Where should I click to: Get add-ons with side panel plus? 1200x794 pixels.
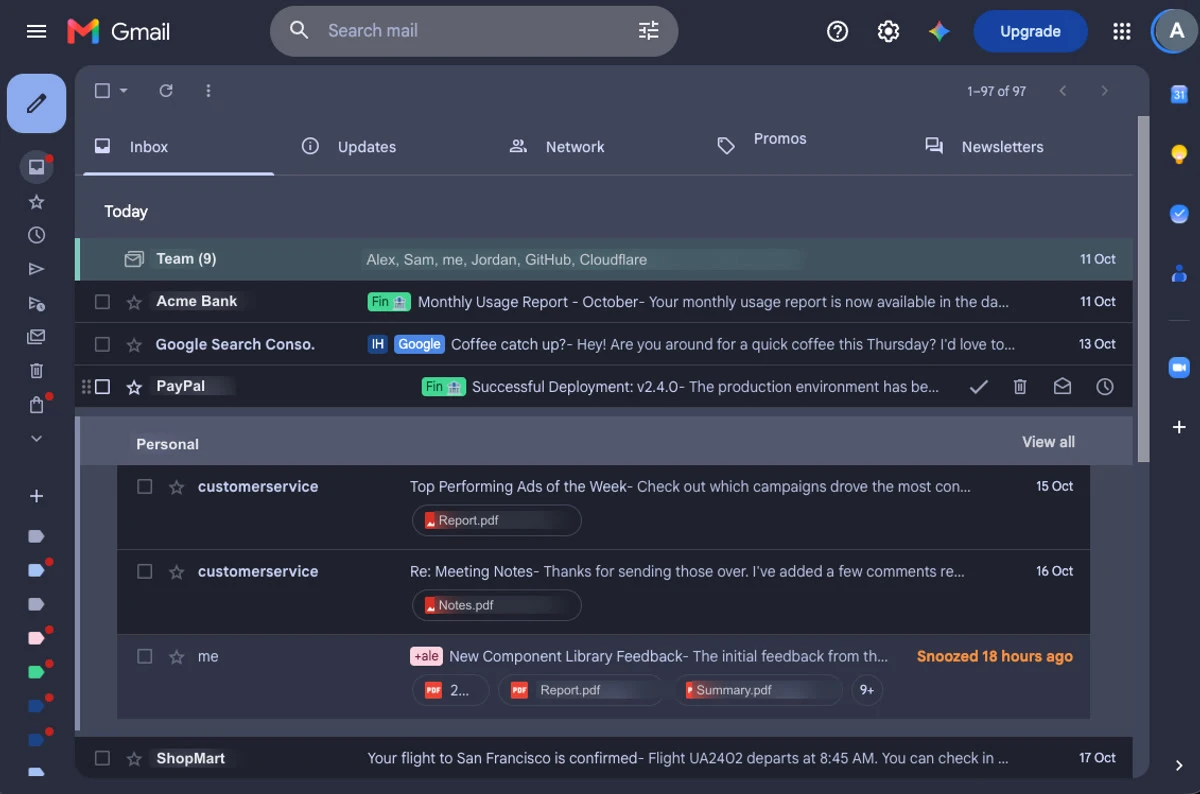[1179, 427]
